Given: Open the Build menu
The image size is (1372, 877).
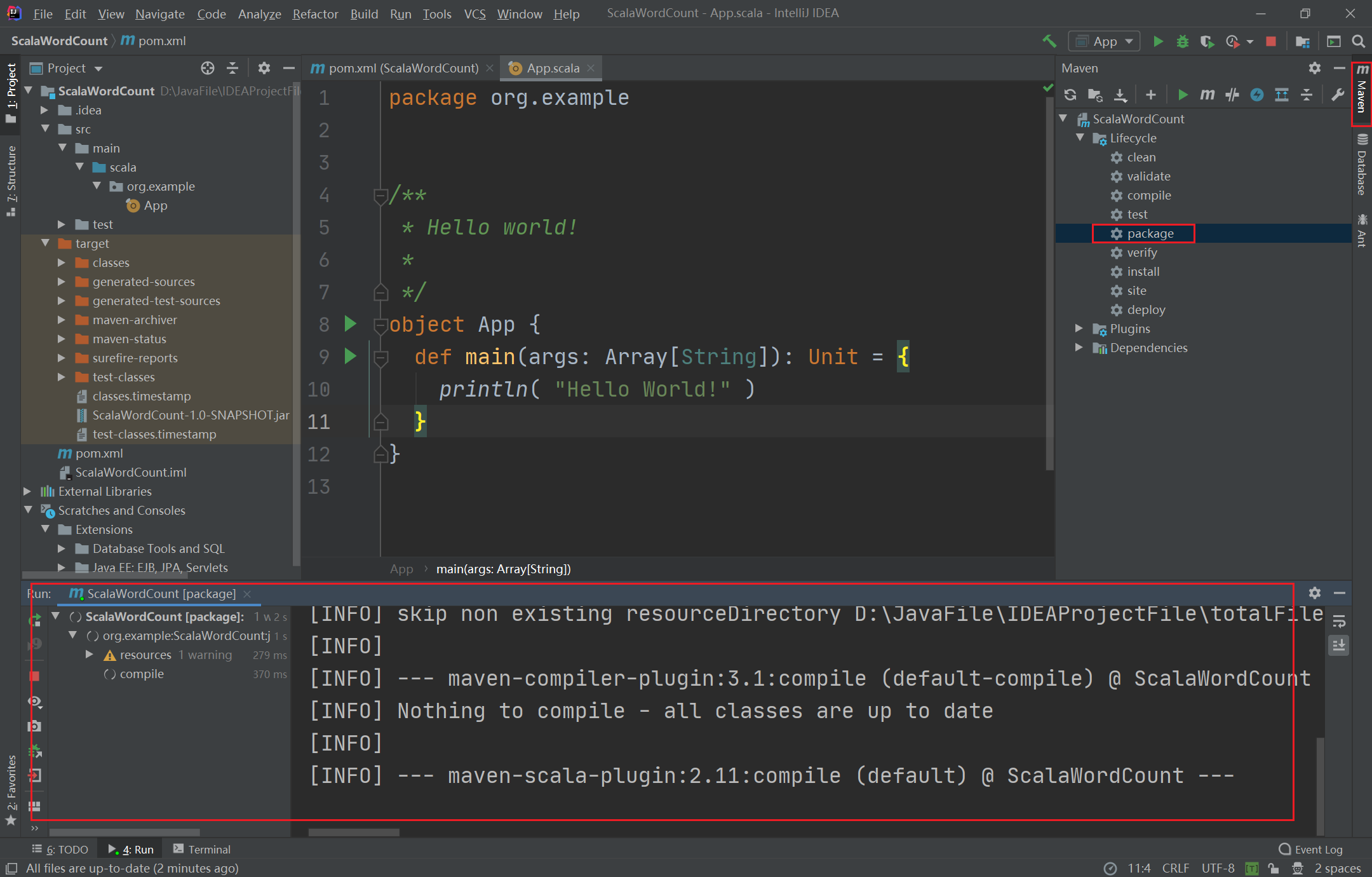Looking at the screenshot, I should 364,13.
